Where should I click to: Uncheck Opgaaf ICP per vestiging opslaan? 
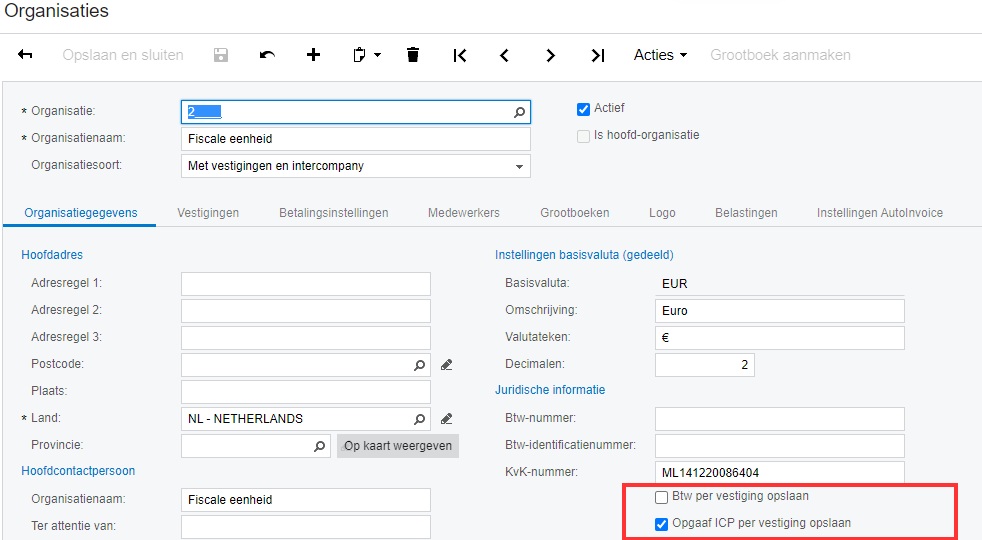click(661, 524)
